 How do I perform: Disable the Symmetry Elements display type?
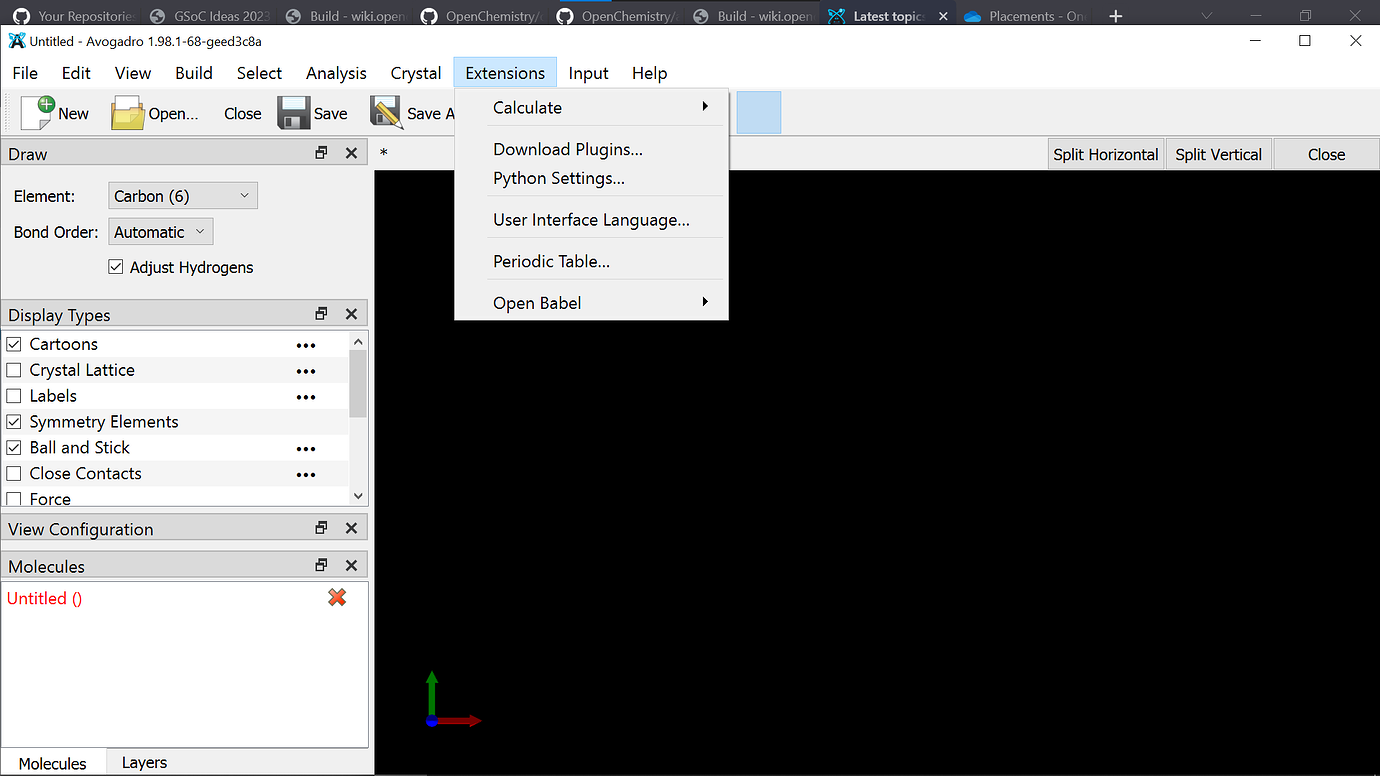tap(14, 421)
